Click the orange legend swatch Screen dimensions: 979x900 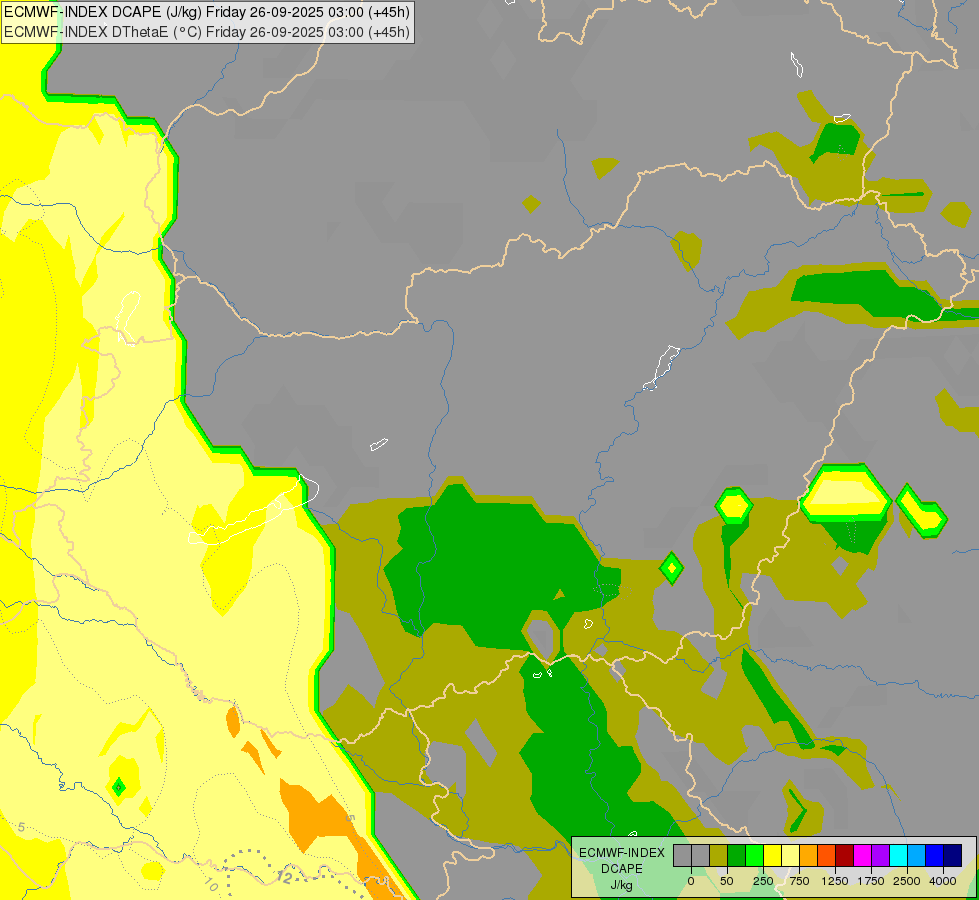(809, 855)
